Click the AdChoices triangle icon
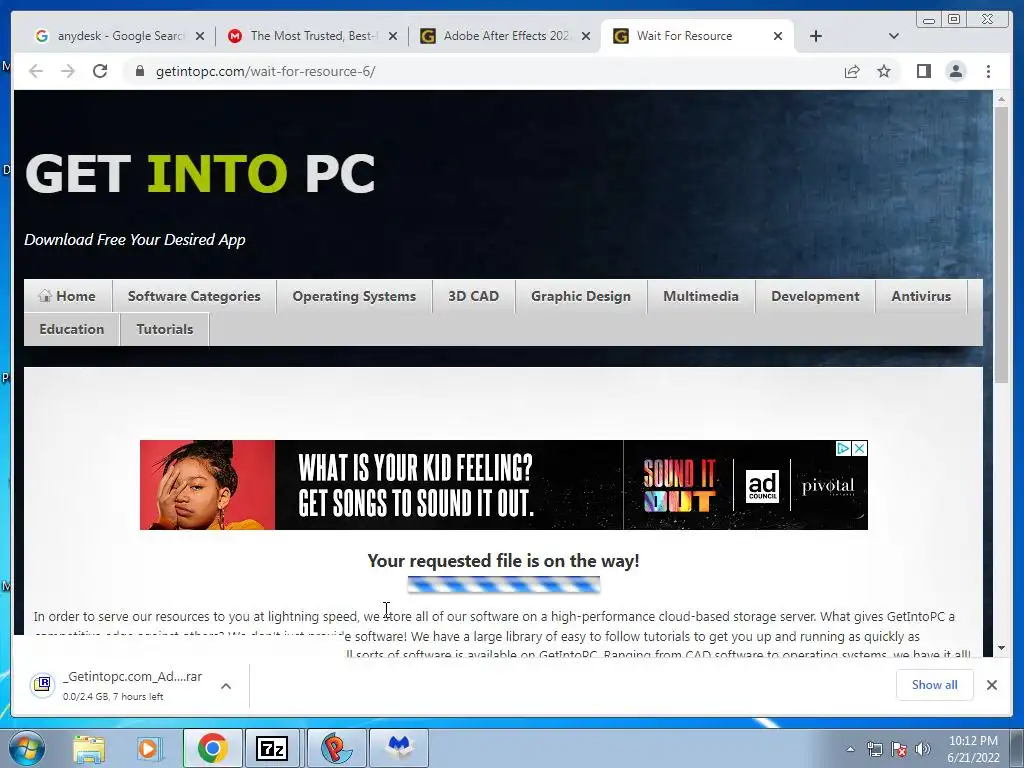 click(x=843, y=448)
